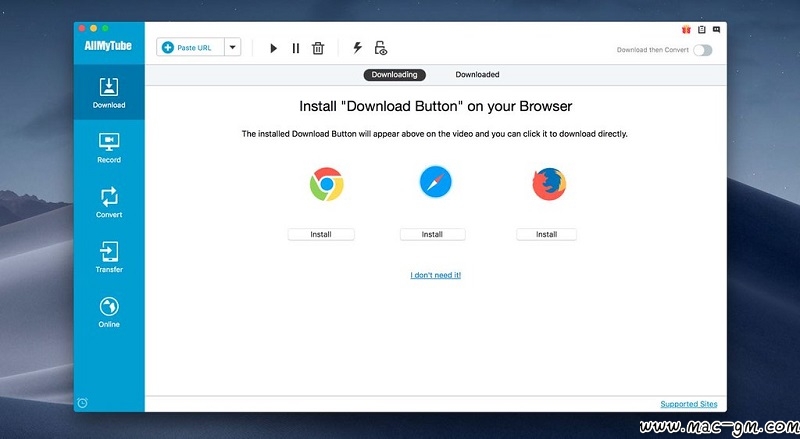Click the yellow minimize window button
Image resolution: width=800 pixels, height=439 pixels.
(x=93, y=28)
